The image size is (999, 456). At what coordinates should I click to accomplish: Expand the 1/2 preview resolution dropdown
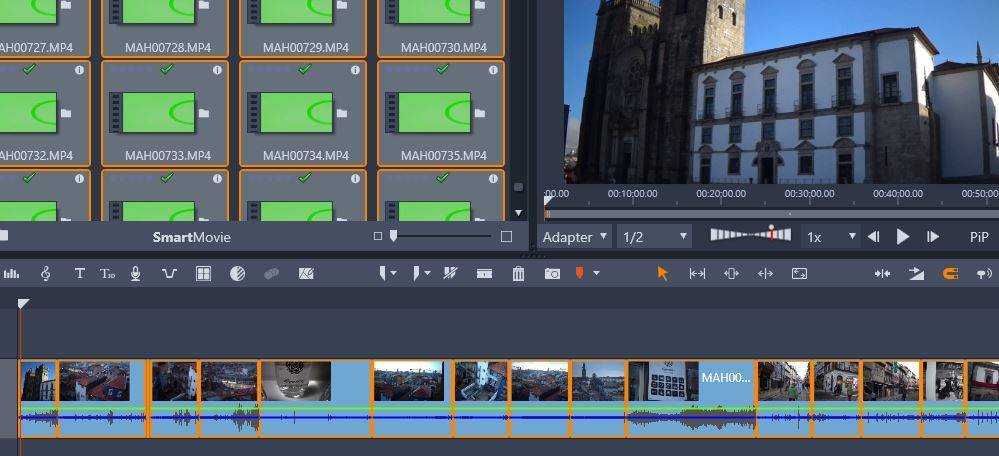coord(655,237)
